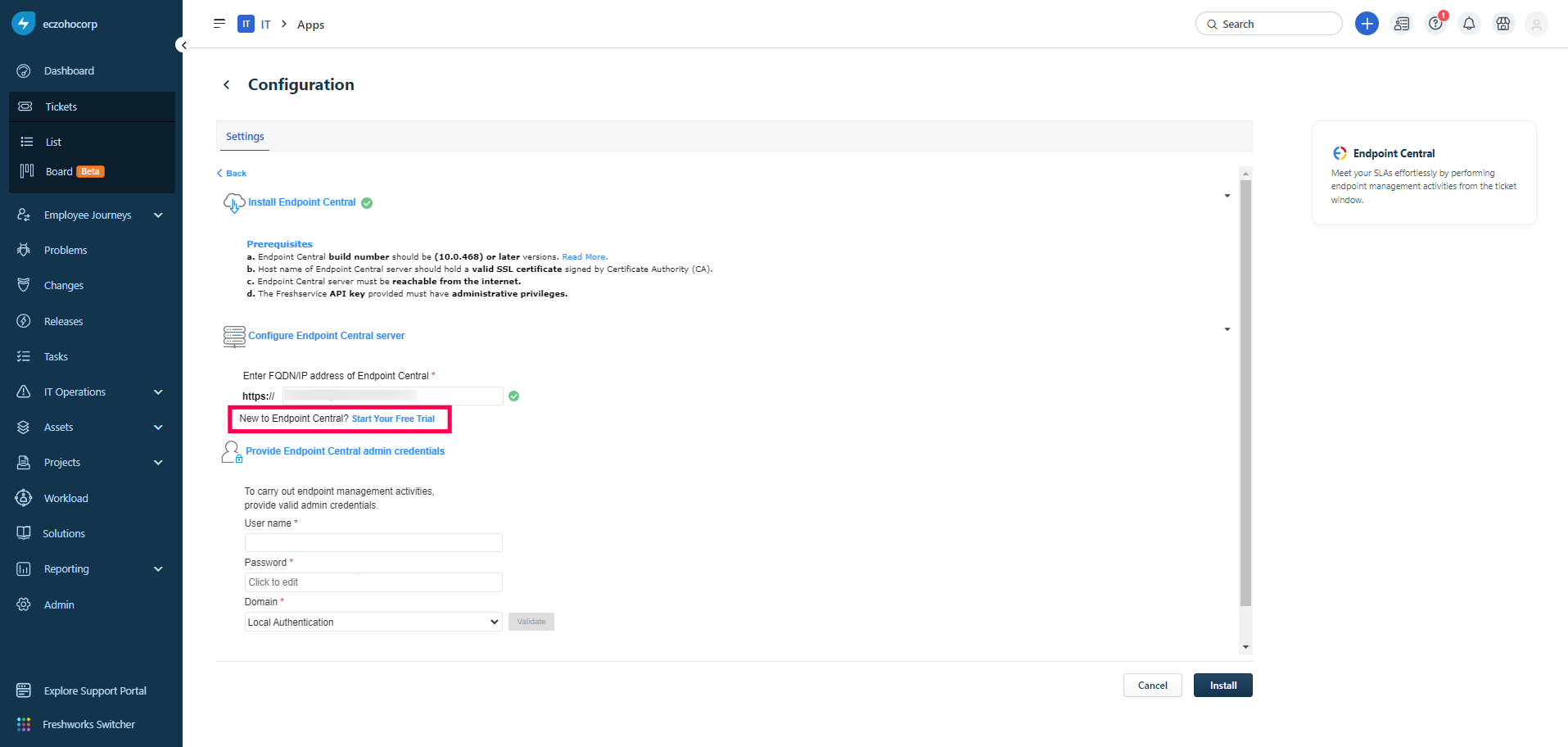
Task: Expand the Projects submenu chevron
Action: (158, 462)
